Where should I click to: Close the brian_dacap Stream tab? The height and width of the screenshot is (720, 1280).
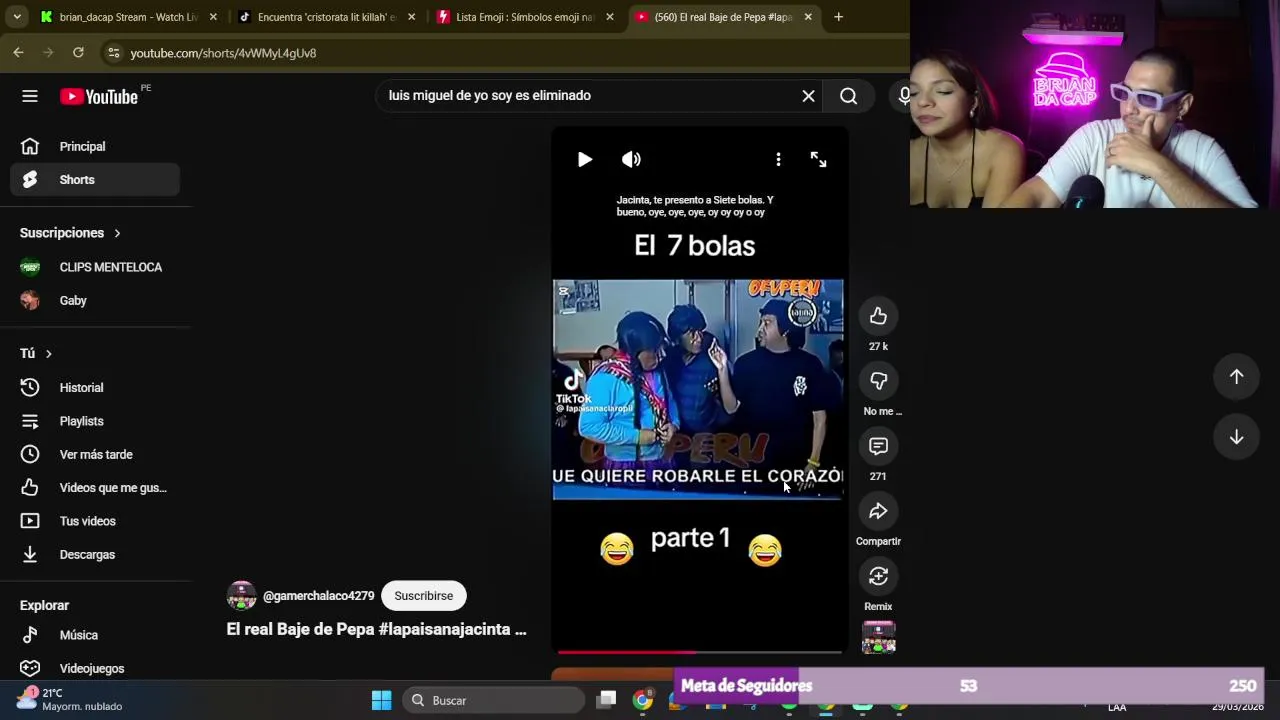pos(212,17)
